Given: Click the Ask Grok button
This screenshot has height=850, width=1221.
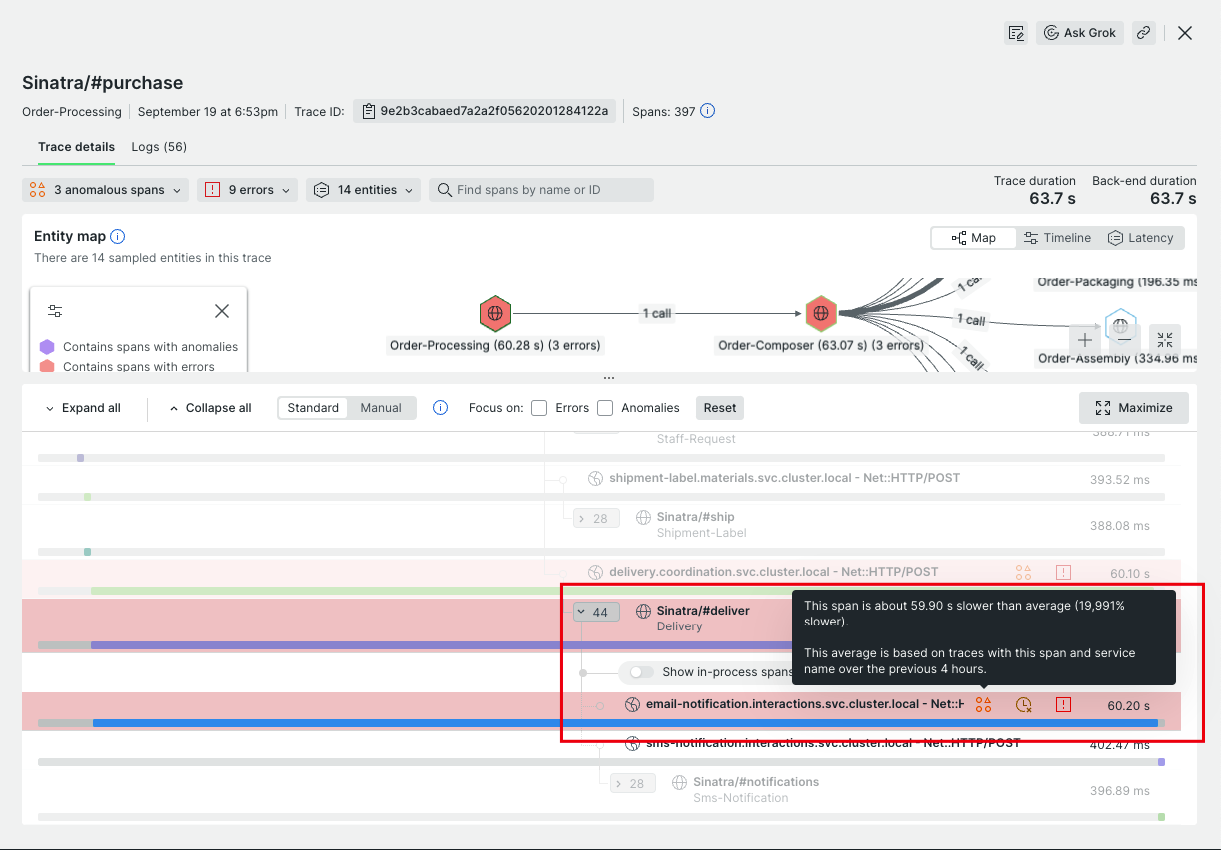Looking at the screenshot, I should click(1080, 33).
